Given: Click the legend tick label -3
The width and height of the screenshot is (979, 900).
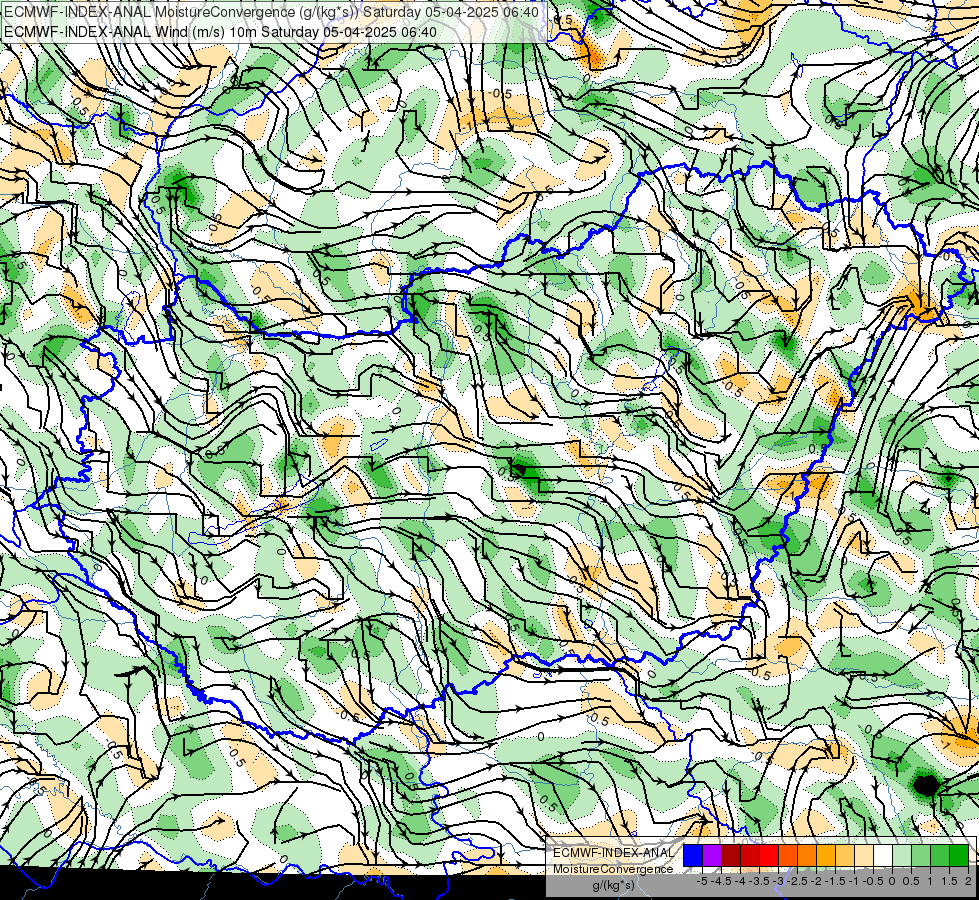Looking at the screenshot, I should 778,881.
